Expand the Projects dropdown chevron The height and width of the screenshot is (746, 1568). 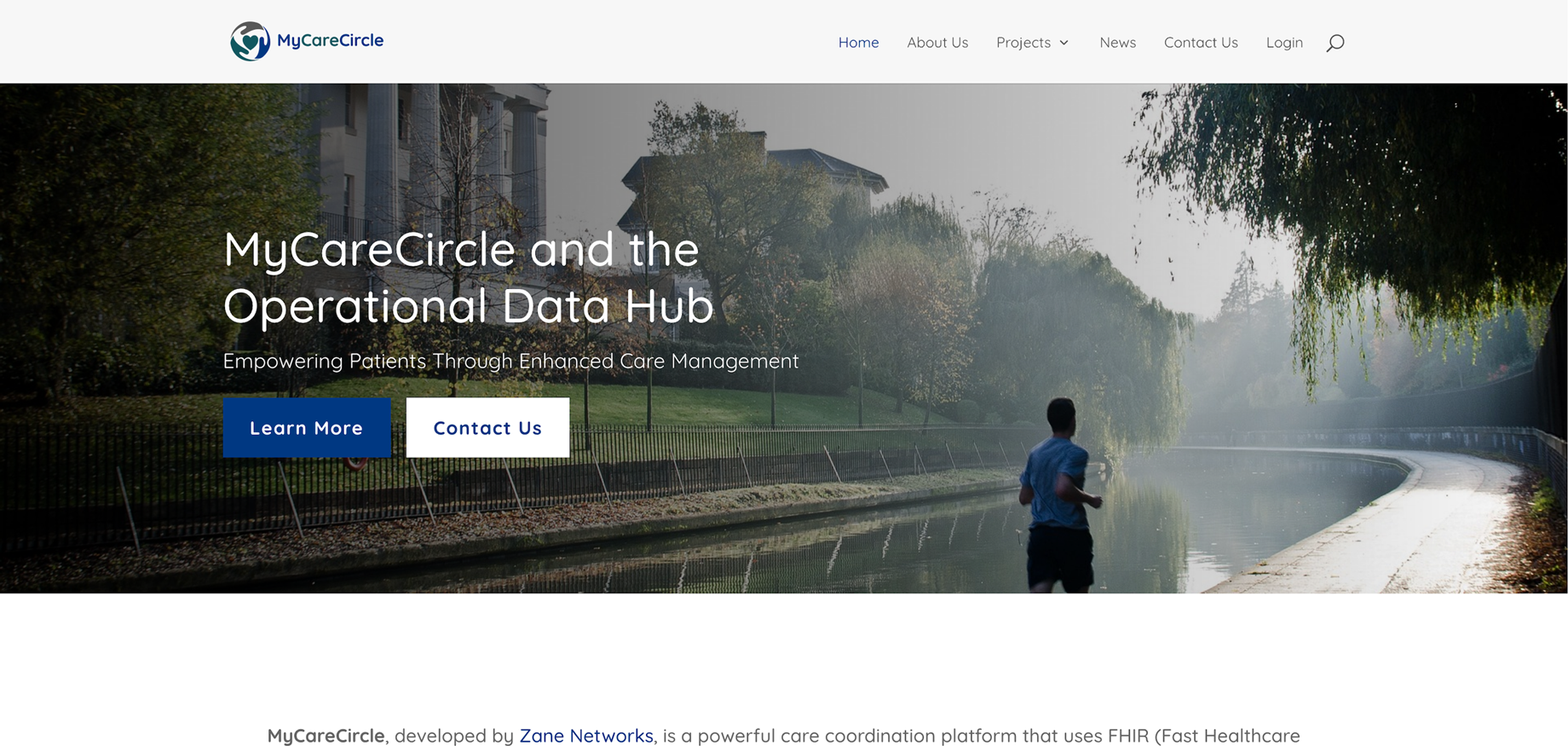click(1064, 43)
